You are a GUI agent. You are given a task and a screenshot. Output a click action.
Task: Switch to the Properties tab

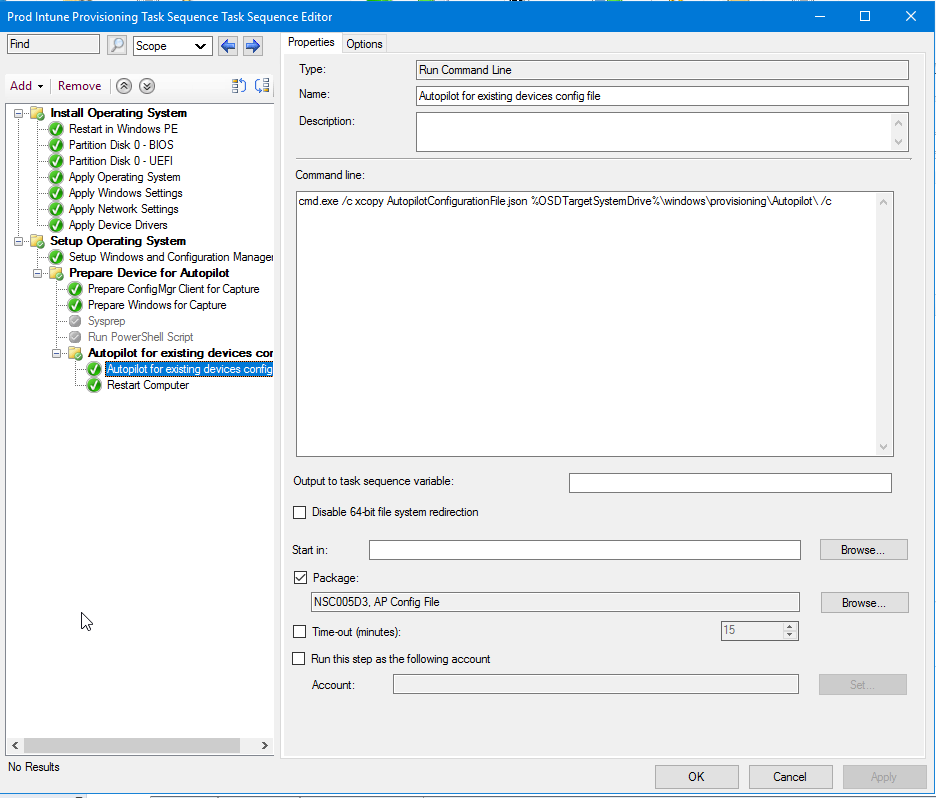pyautogui.click(x=311, y=42)
